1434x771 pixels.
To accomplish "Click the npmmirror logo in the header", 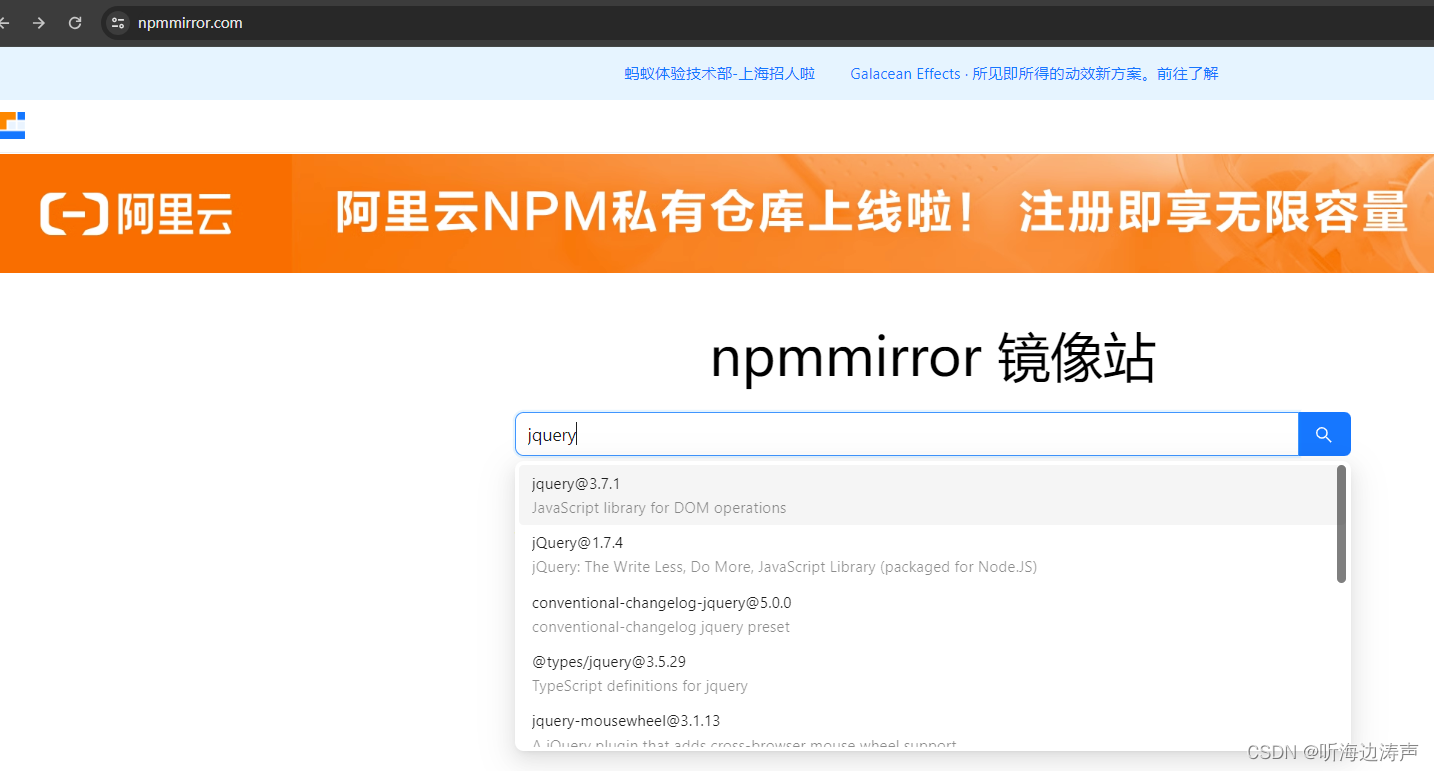I will point(13,125).
